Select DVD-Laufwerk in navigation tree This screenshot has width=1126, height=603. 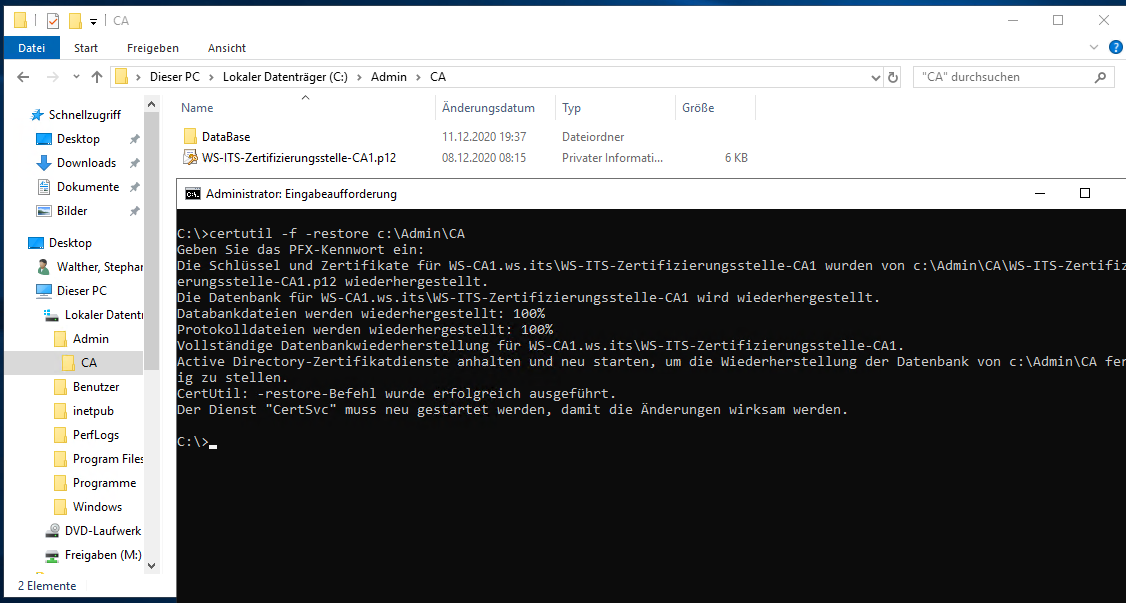[103, 531]
